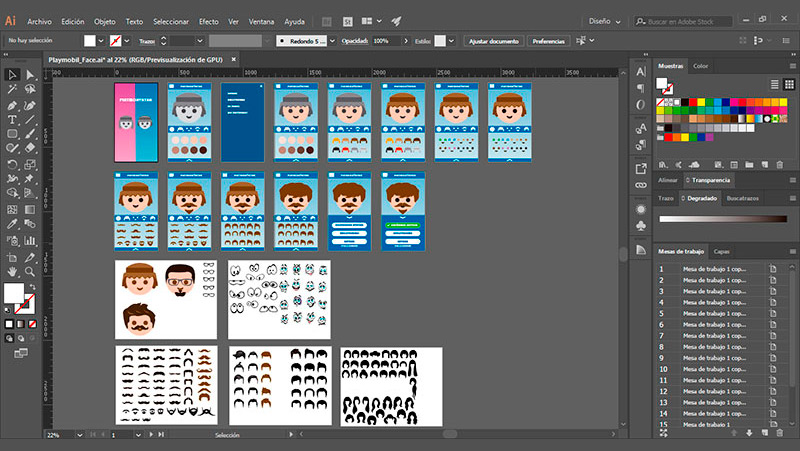800x451 pixels.
Task: Choose the Magic Wand tool
Action: [x=12, y=90]
